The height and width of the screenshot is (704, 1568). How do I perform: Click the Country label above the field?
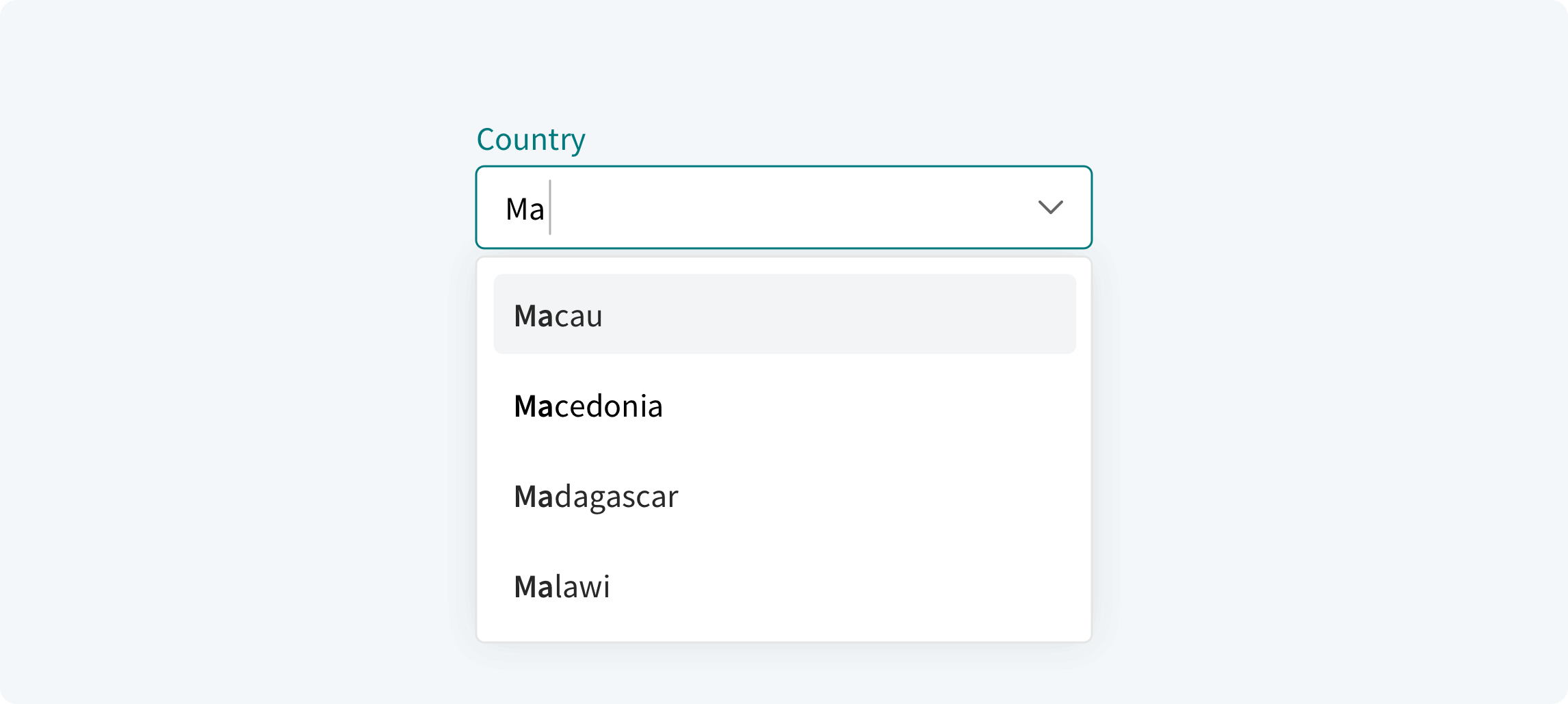tap(531, 140)
